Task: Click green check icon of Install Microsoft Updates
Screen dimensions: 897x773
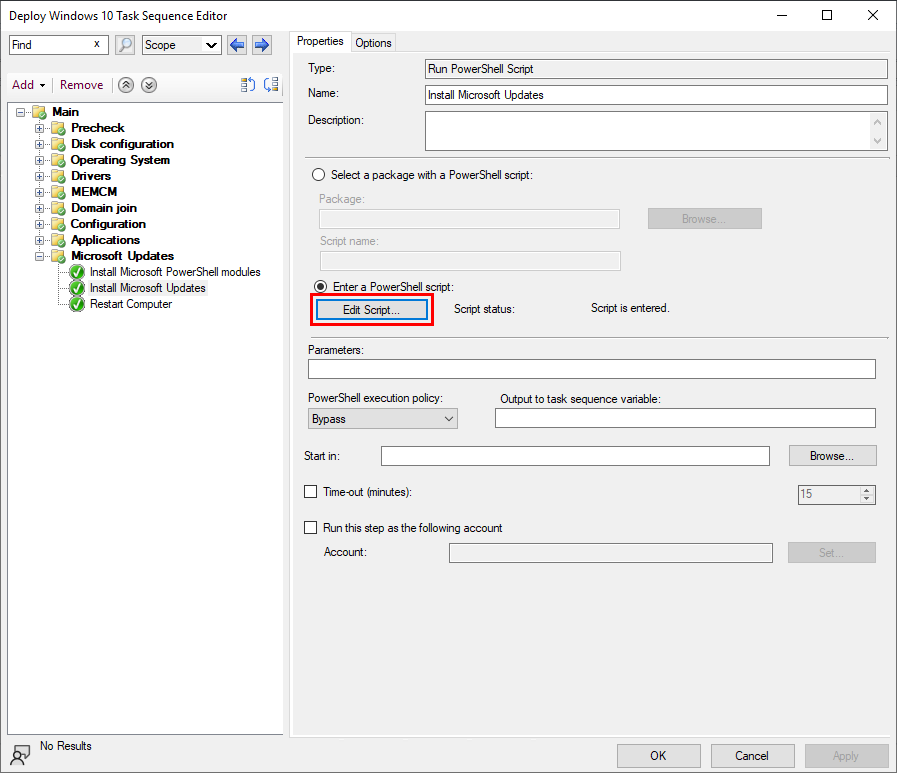Action: (x=77, y=288)
